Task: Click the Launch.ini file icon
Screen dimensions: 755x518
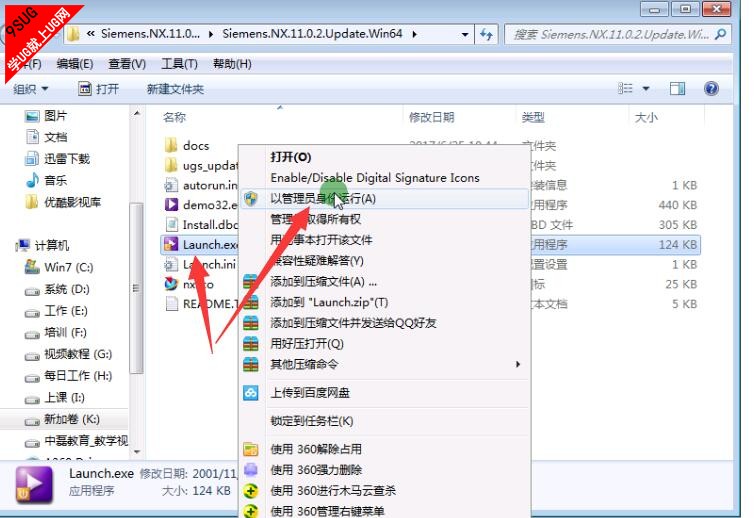Action: coord(171,264)
